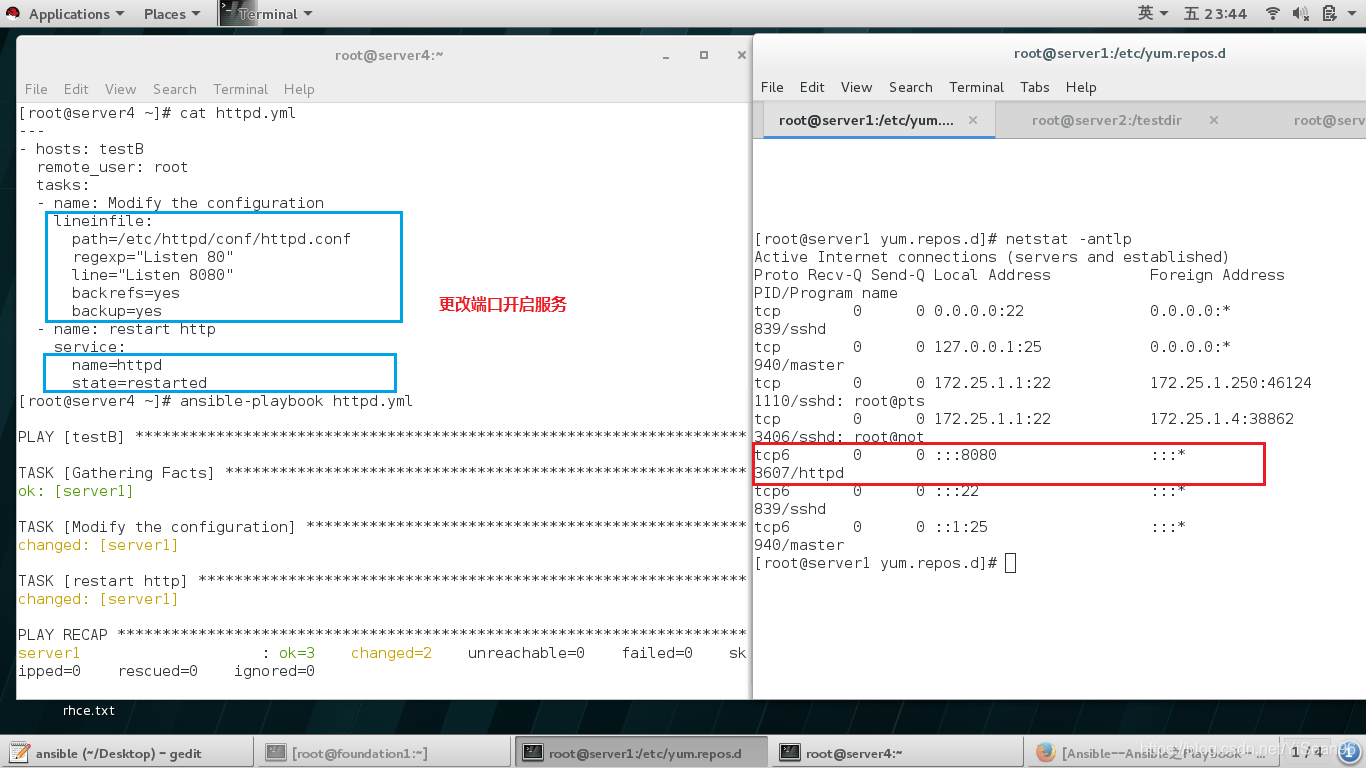This screenshot has height=768, width=1366.
Task: Click 'path=/etc/httpd/conf/httpd.conf' line
Action: click(x=211, y=239)
